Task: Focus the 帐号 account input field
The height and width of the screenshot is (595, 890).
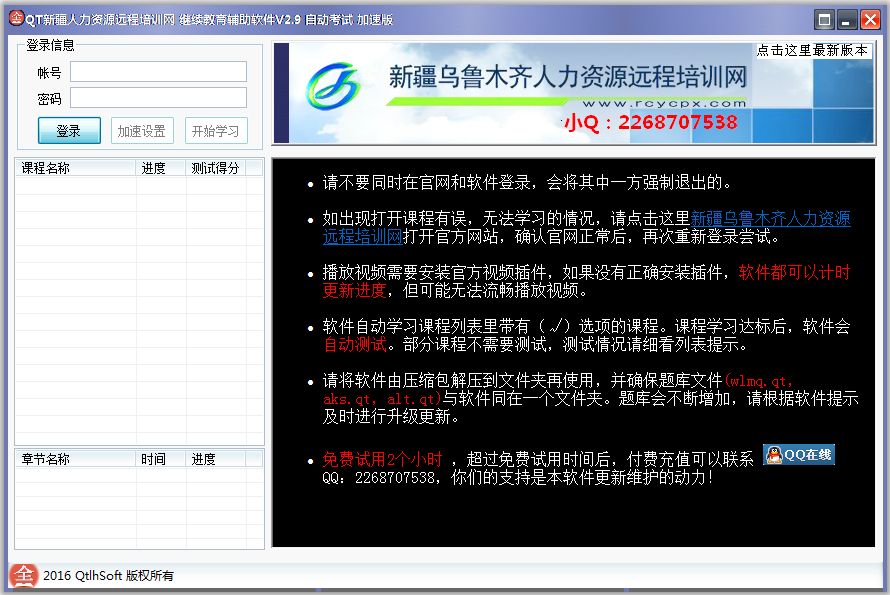Action: click(x=158, y=72)
